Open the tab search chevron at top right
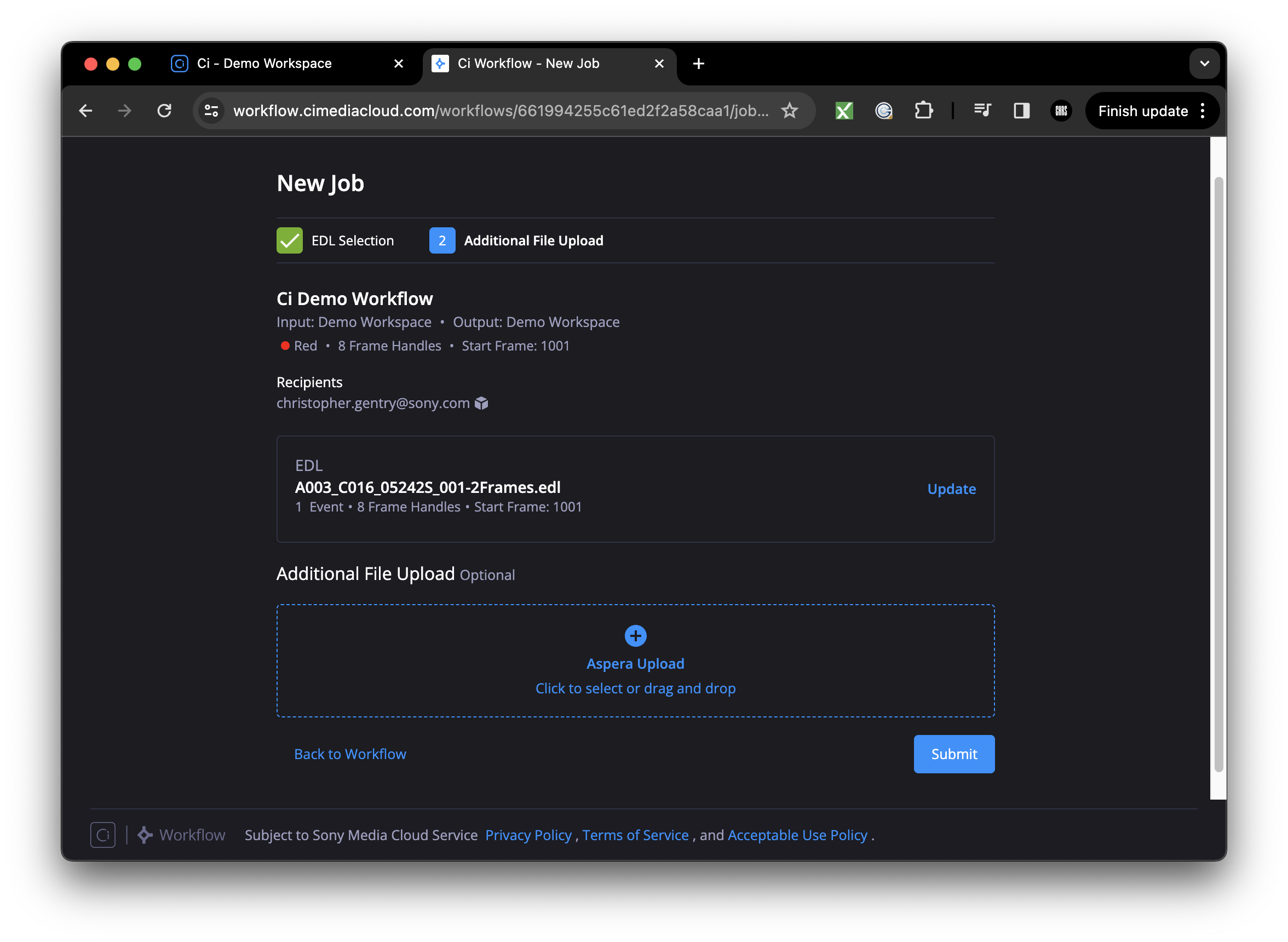1288x942 pixels. (x=1204, y=64)
